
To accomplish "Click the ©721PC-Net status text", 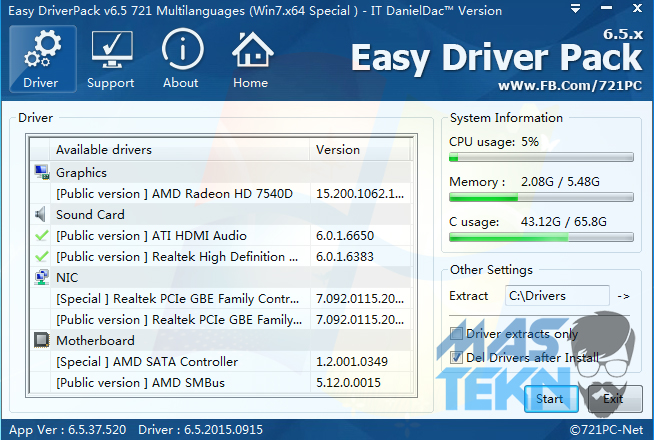I will point(607,430).
